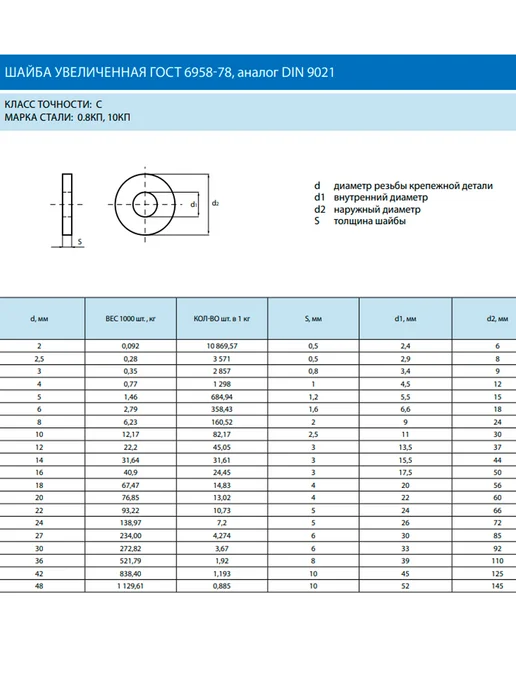Click the weight cell '234,00'
The width and height of the screenshot is (516, 688).
(130, 536)
